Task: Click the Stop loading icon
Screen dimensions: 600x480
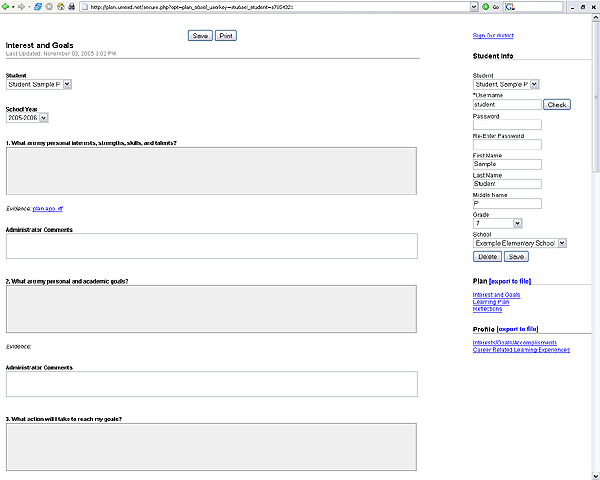Action: pyautogui.click(x=48, y=6)
